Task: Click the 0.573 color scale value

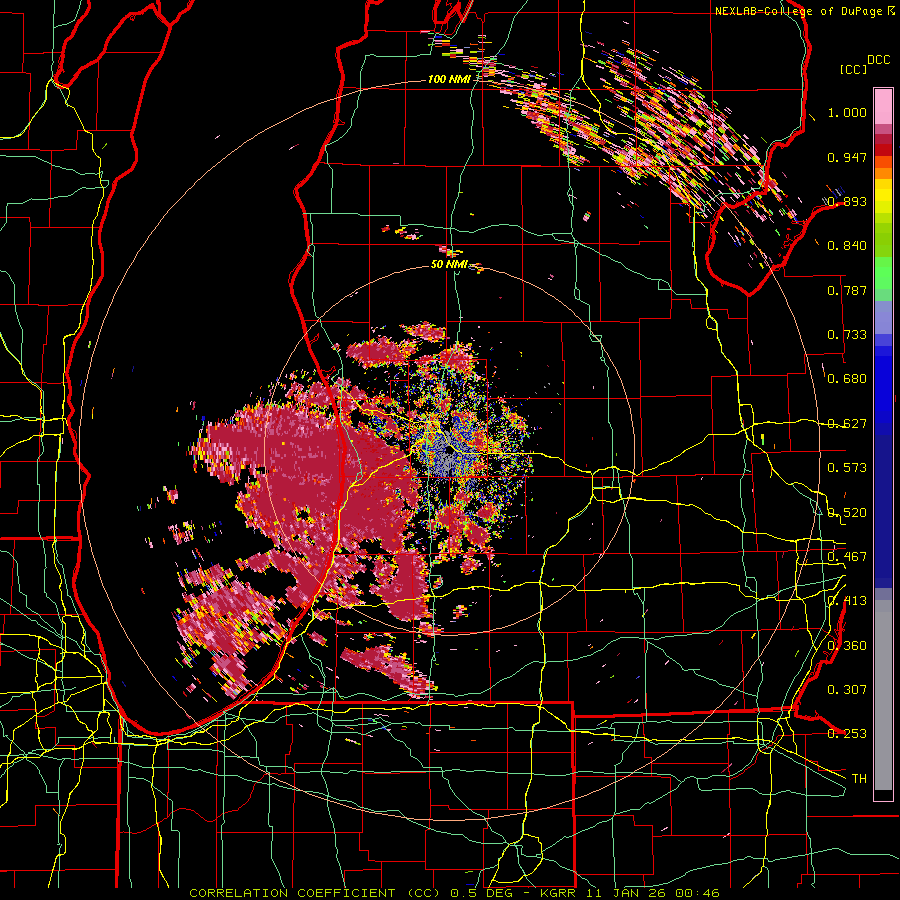Action: pos(847,468)
